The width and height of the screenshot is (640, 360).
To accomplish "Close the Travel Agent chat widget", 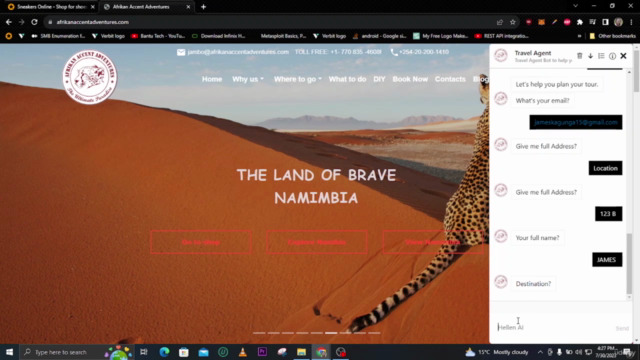I will coord(623,56).
